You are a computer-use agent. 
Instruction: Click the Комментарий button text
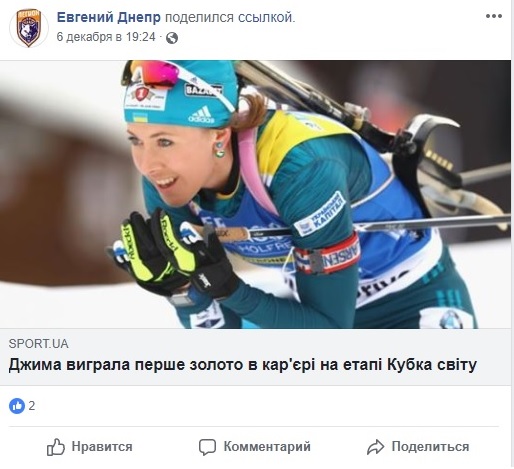click(x=267, y=447)
